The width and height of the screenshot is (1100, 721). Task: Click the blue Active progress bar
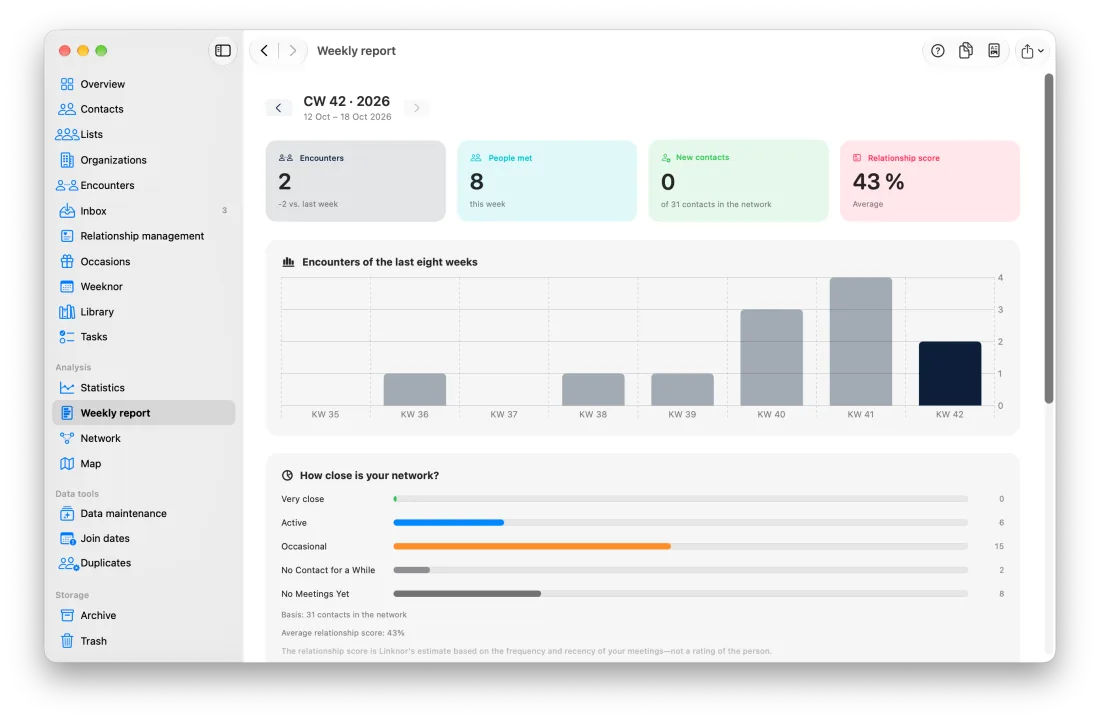pos(449,523)
